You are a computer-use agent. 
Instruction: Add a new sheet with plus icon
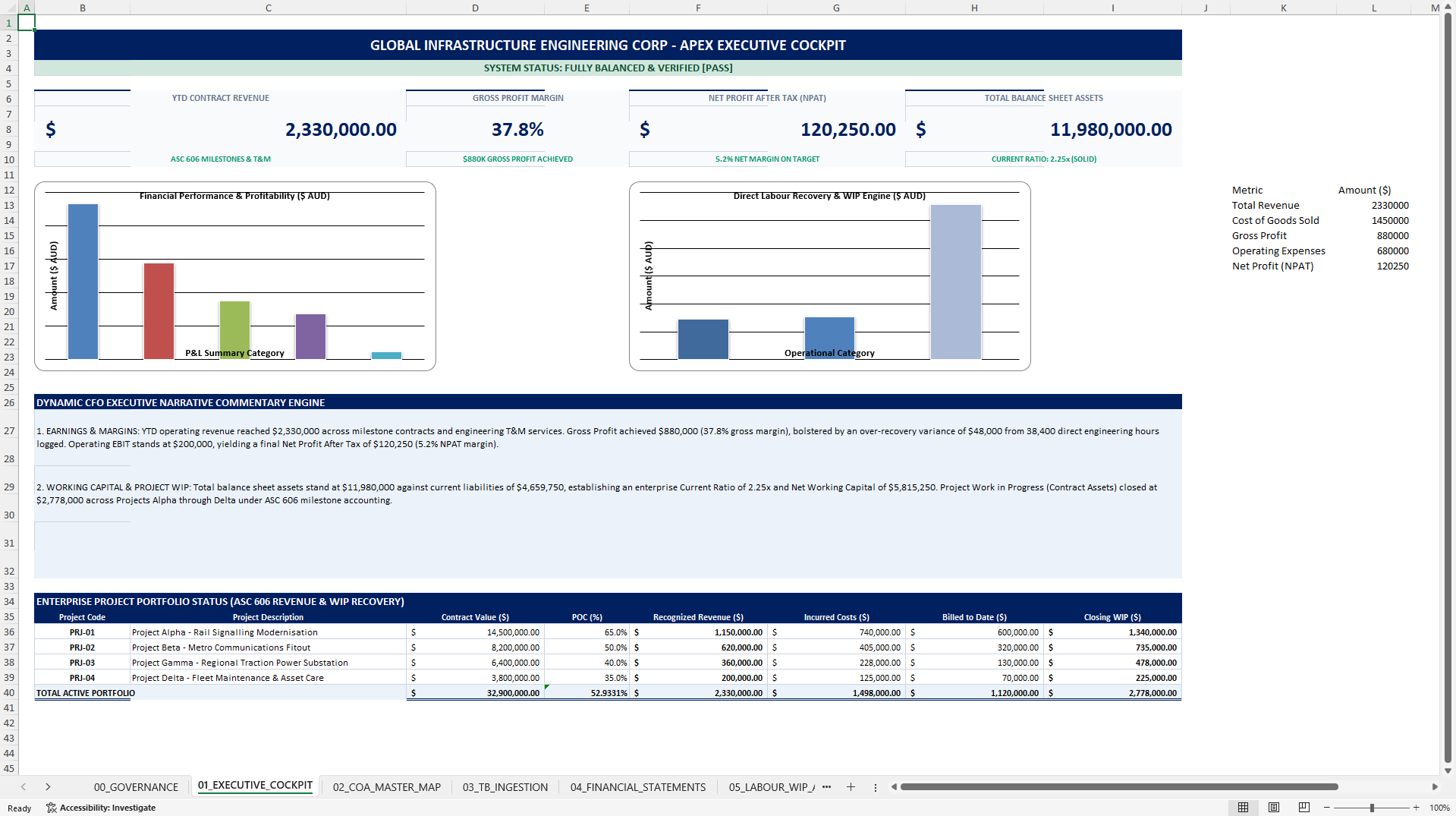click(x=851, y=787)
